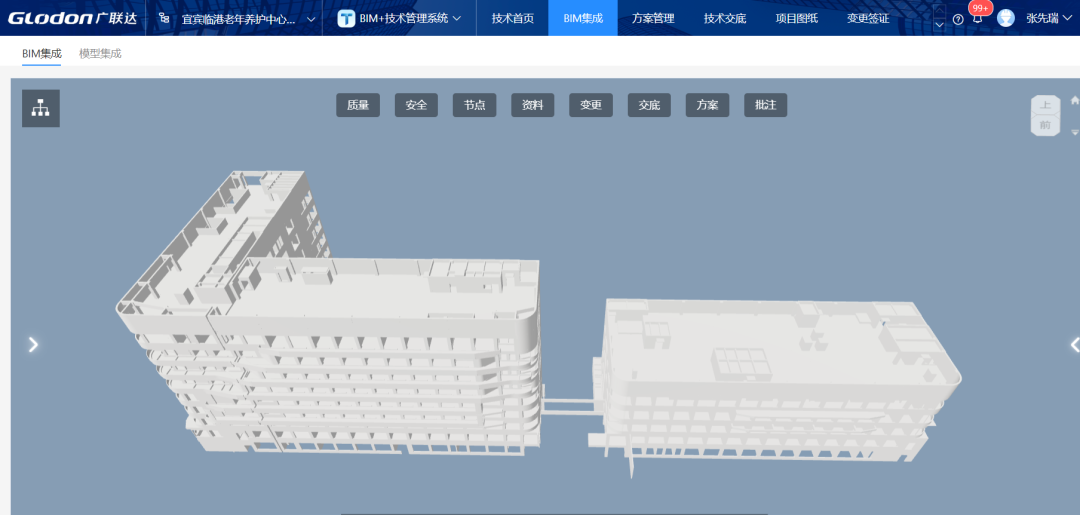
Task: Expand the left side panel arrow
Action: (33, 344)
